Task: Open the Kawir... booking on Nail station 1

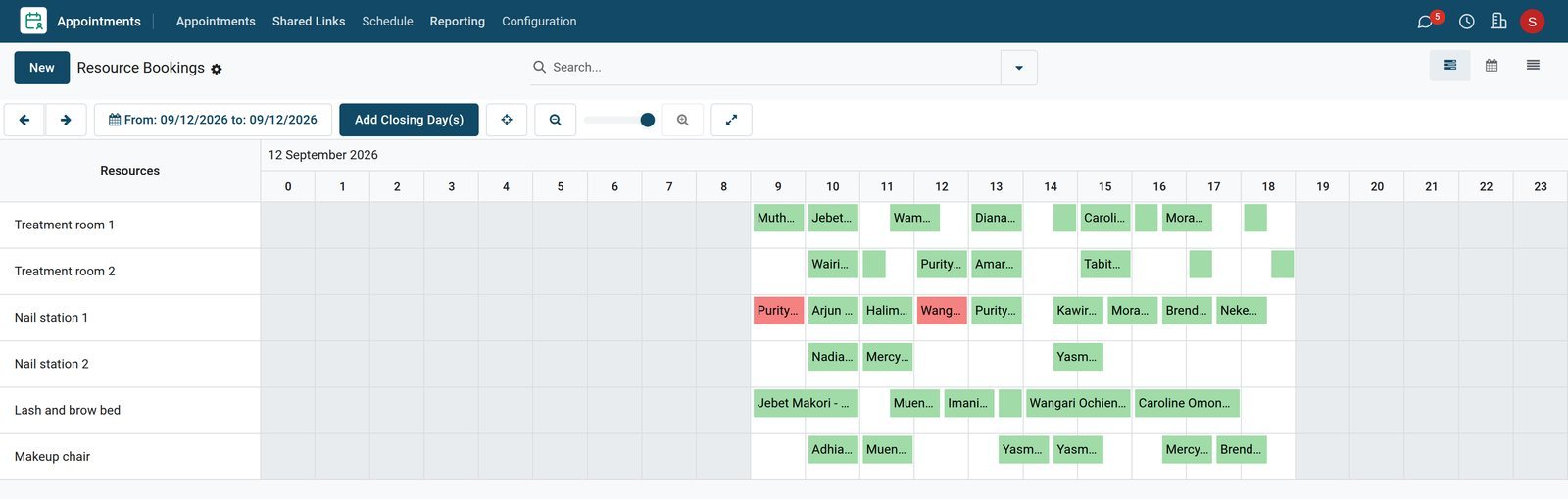Action: point(1078,310)
